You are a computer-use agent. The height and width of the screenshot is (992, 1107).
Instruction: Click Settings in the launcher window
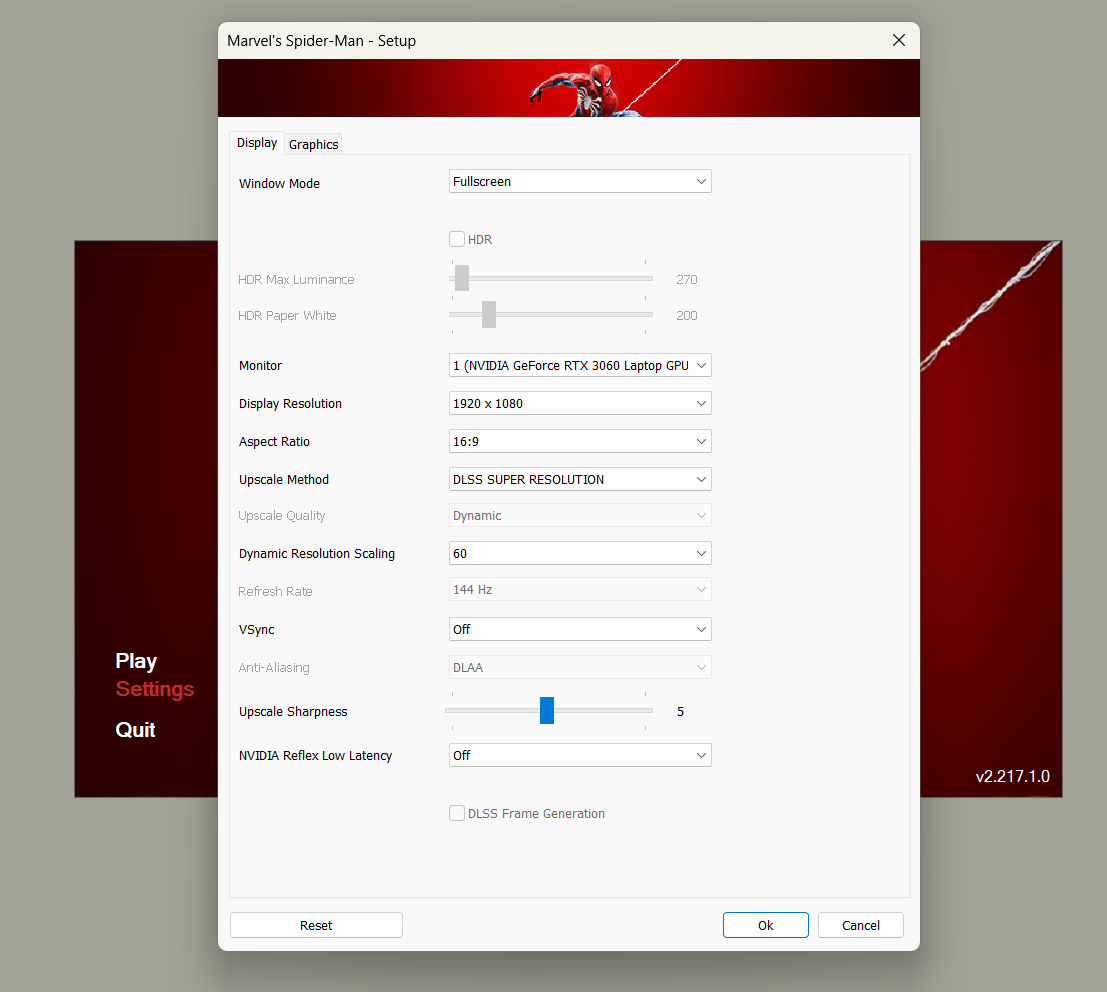pos(155,689)
